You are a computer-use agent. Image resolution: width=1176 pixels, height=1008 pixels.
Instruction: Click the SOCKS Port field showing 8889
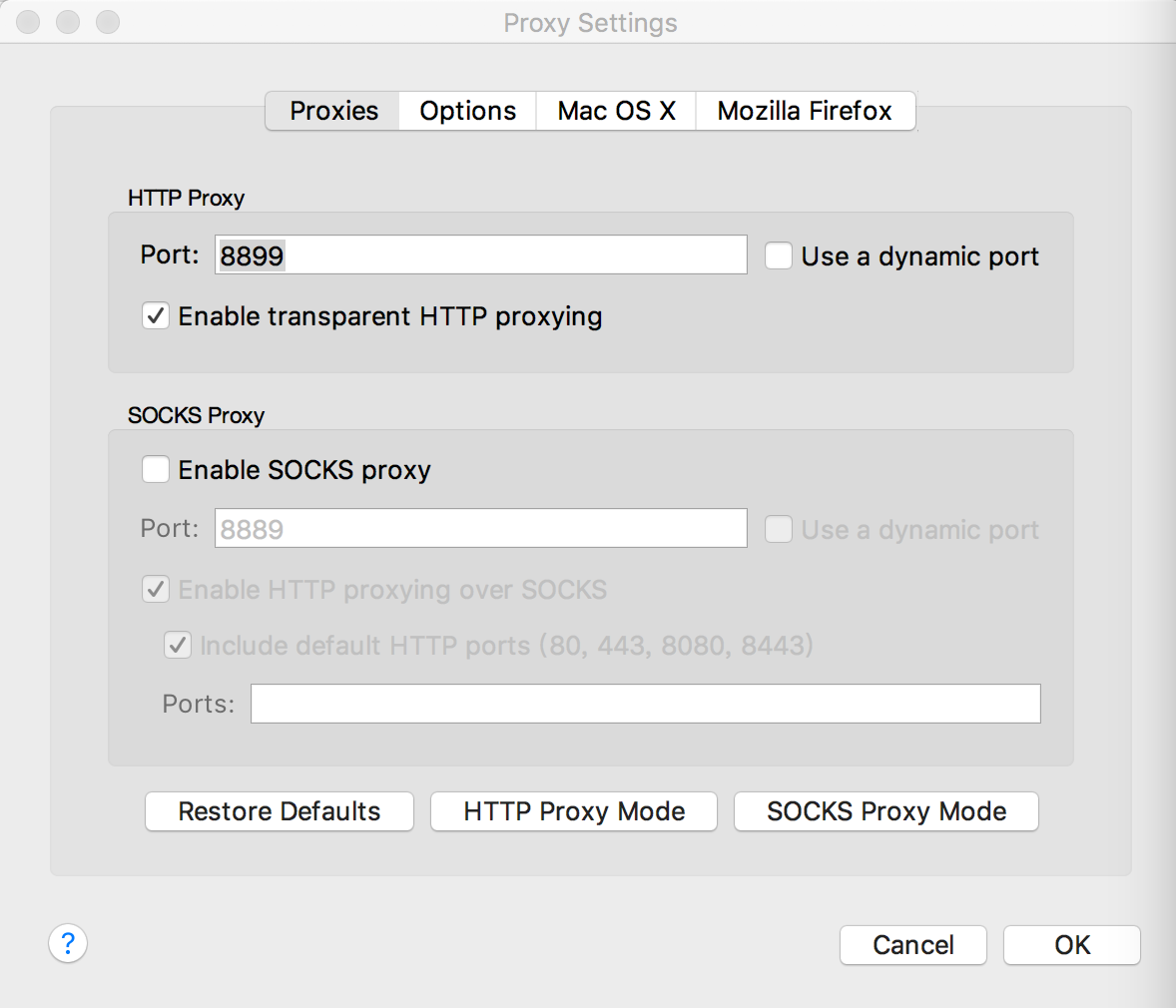[x=479, y=528]
